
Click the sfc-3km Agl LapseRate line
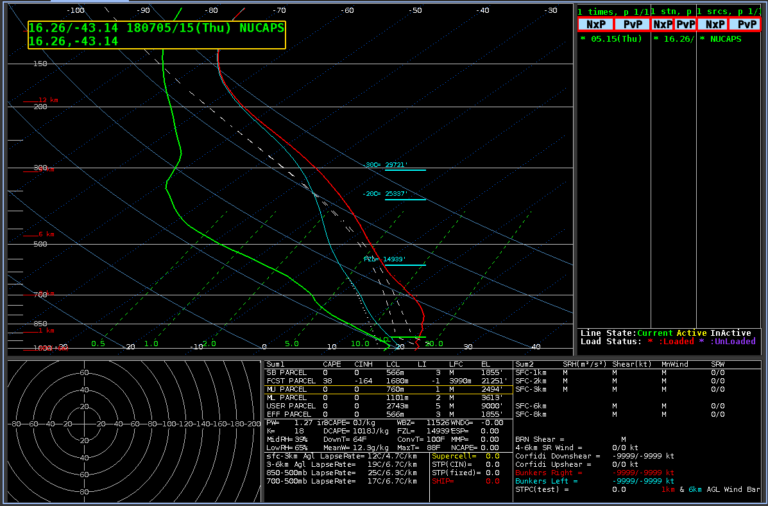(x=342, y=456)
